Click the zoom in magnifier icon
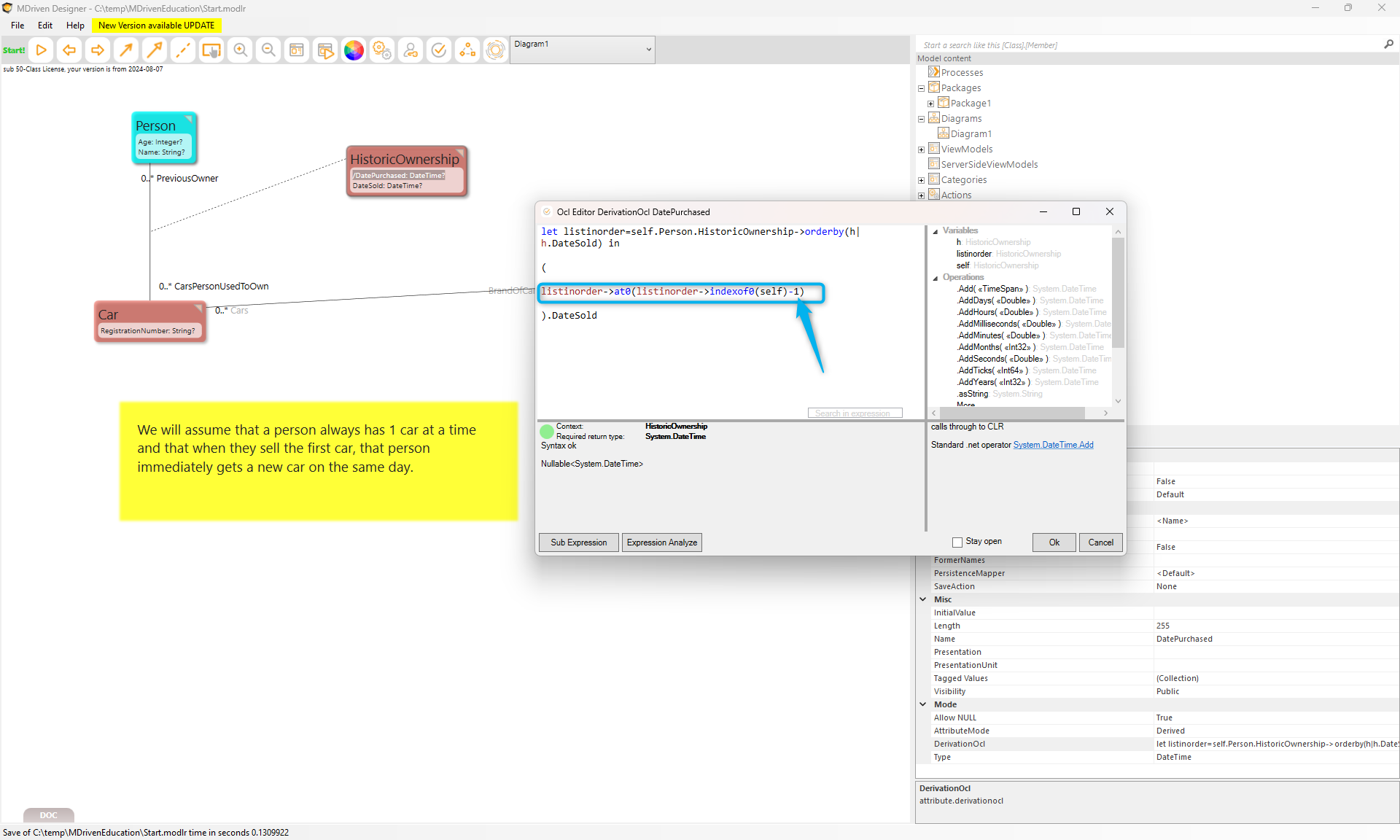The width and height of the screenshot is (1400, 840). [x=240, y=50]
